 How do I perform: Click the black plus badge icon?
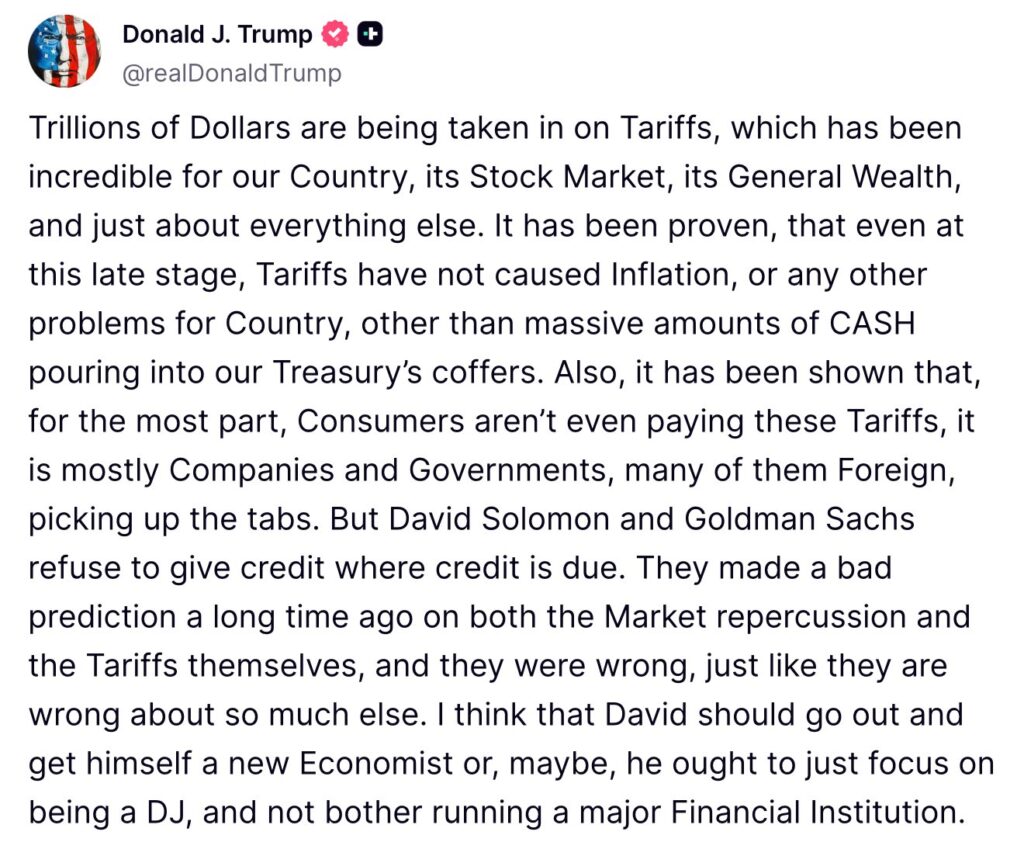(371, 34)
